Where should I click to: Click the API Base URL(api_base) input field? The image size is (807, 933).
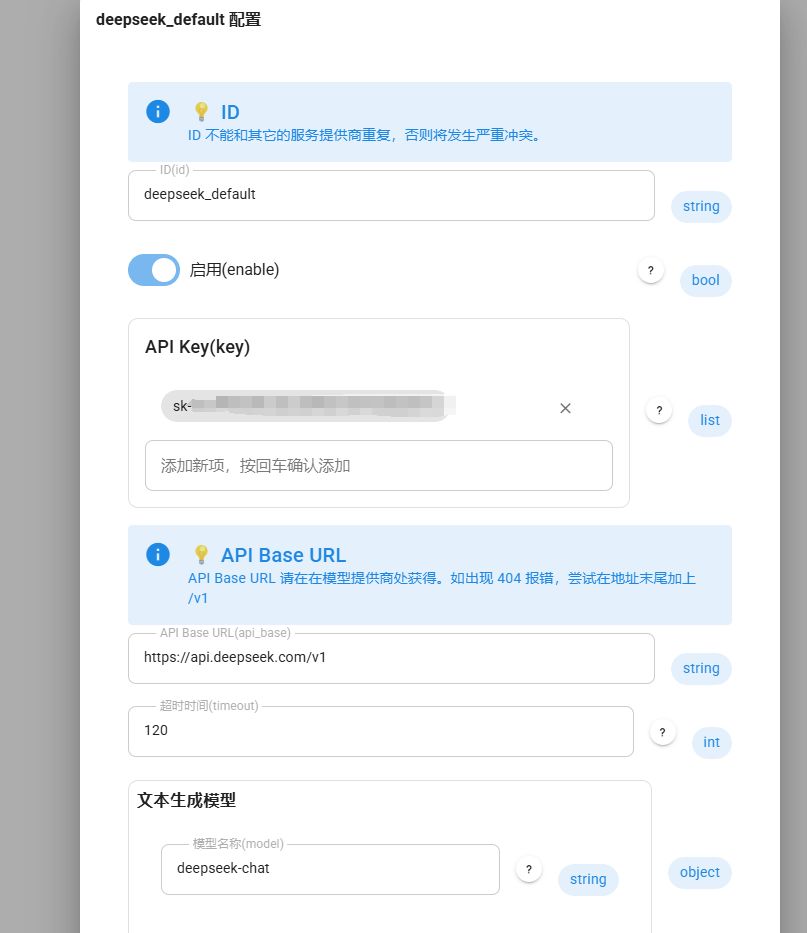tap(391, 658)
